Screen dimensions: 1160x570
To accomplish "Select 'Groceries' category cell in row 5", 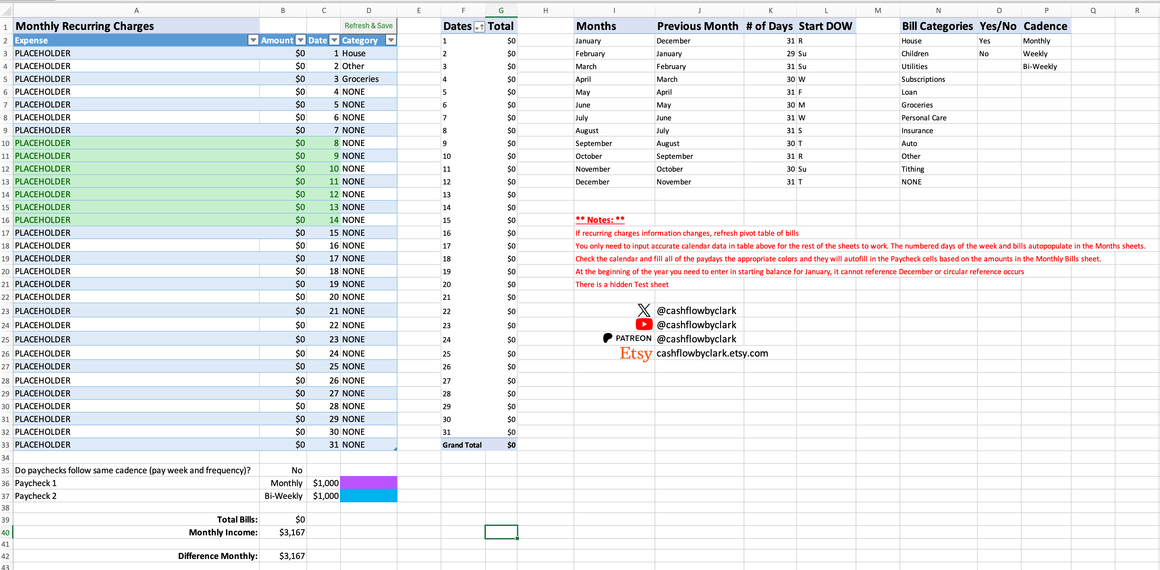I will 368,78.
